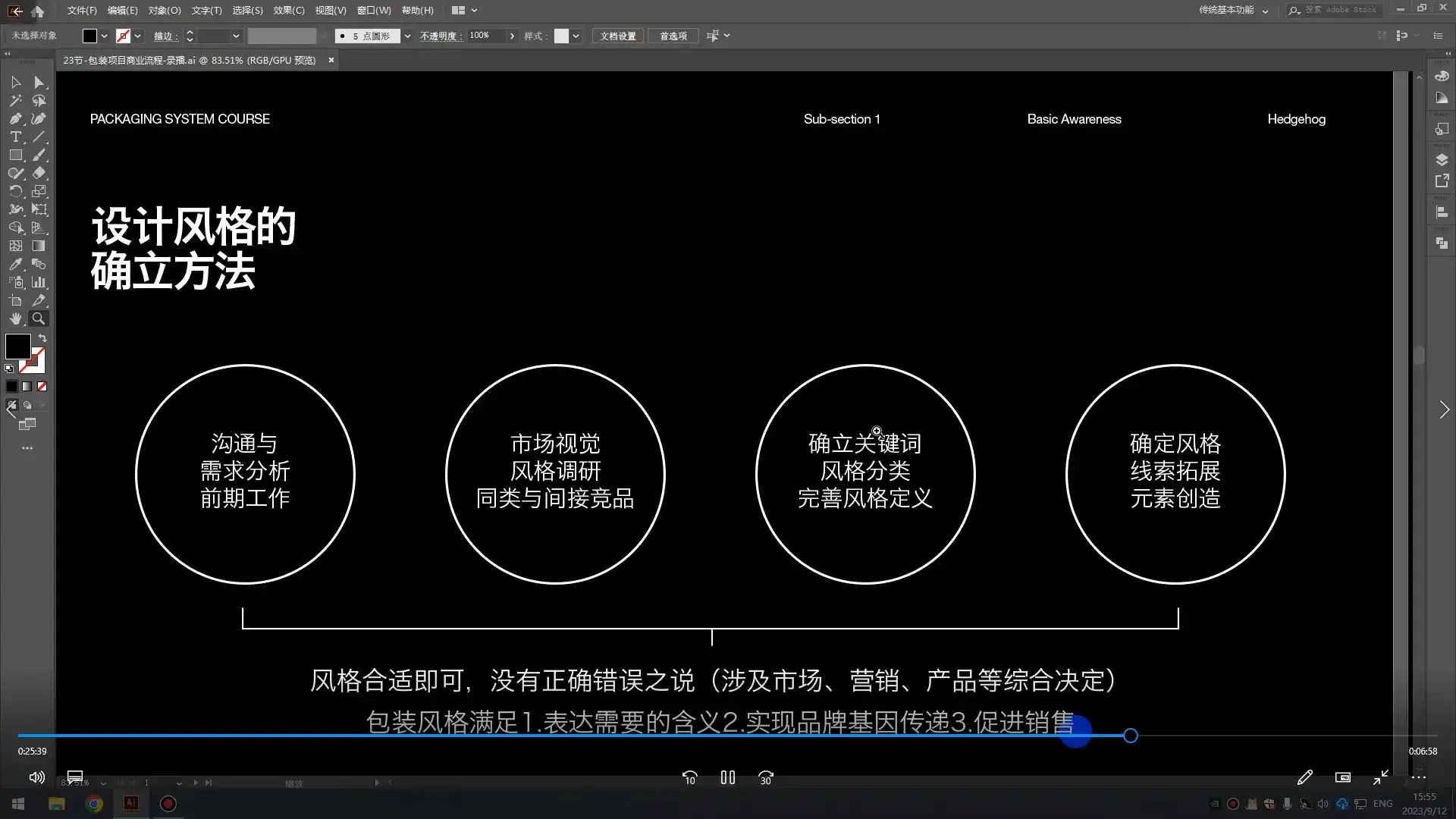
Task: Toggle exit fullscreen in the video player
Action: (x=1380, y=777)
